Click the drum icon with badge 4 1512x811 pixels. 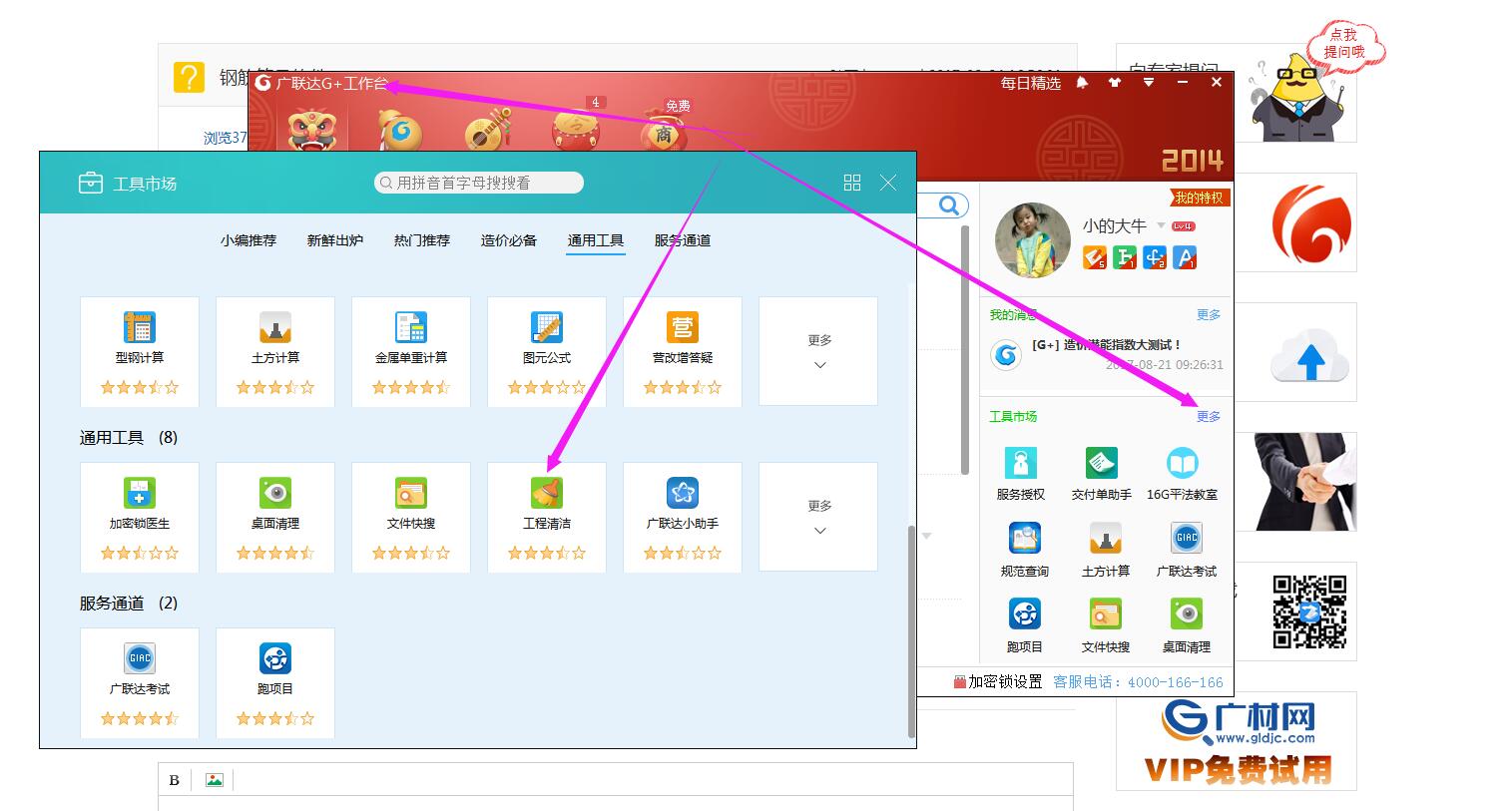pos(577,130)
